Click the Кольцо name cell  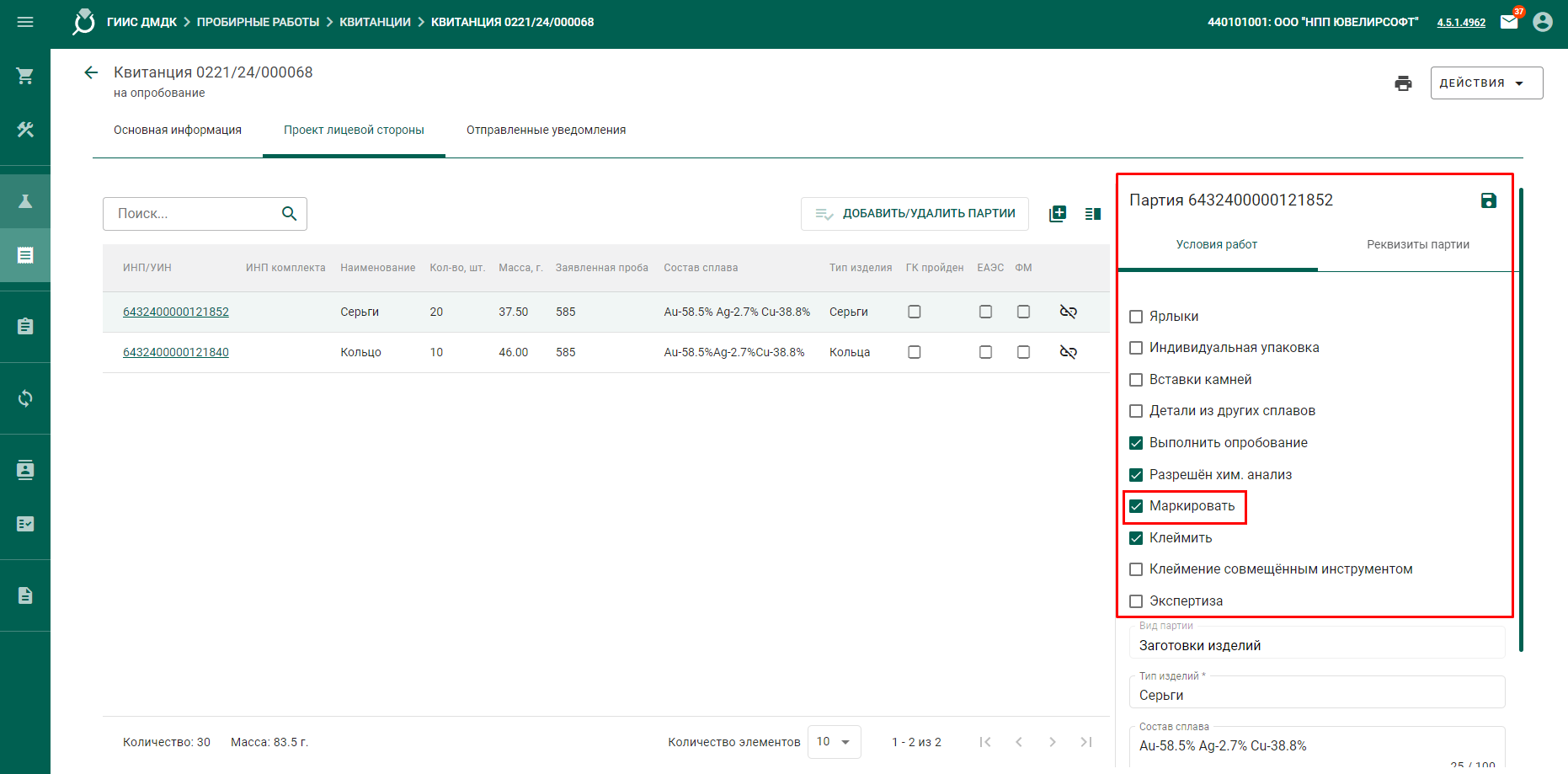point(360,352)
